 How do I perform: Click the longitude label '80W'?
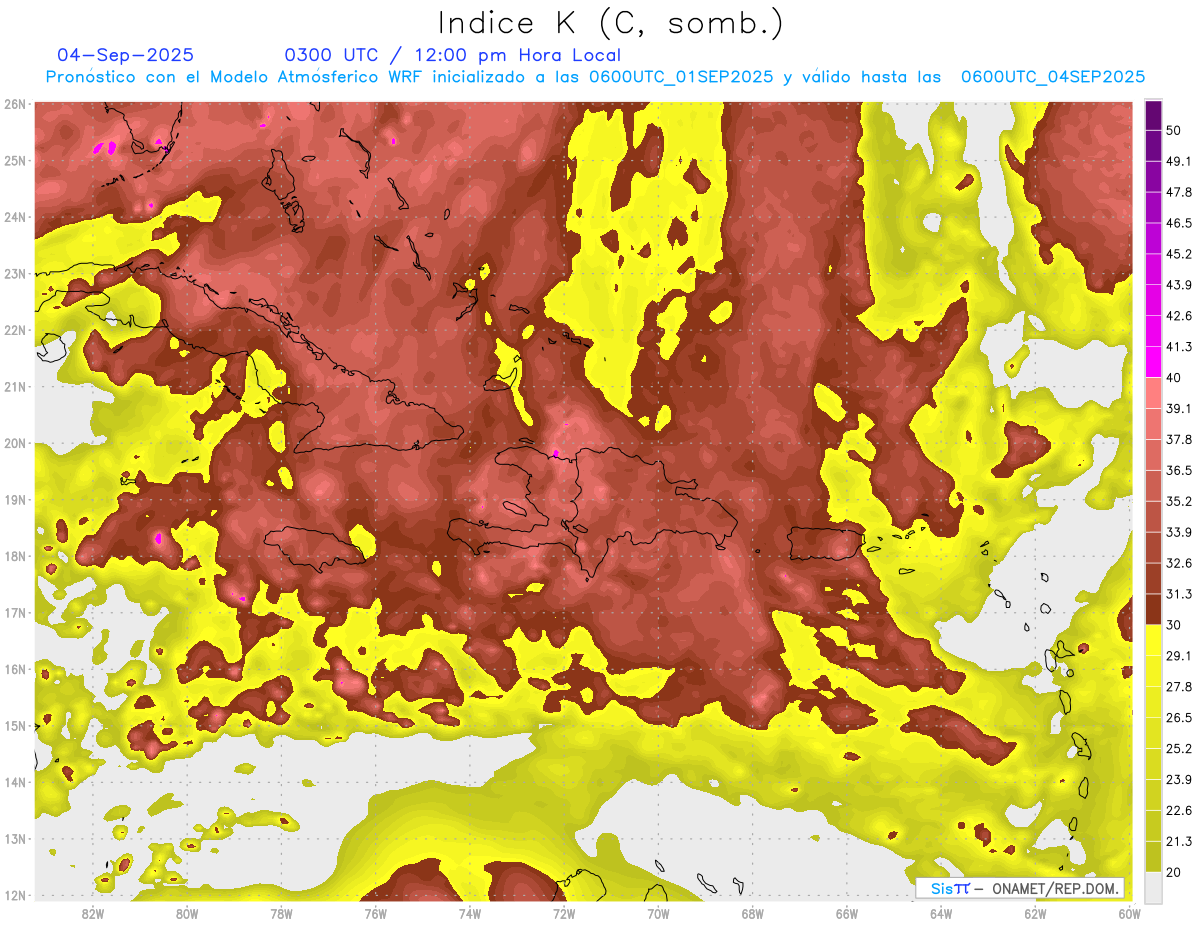[x=187, y=914]
